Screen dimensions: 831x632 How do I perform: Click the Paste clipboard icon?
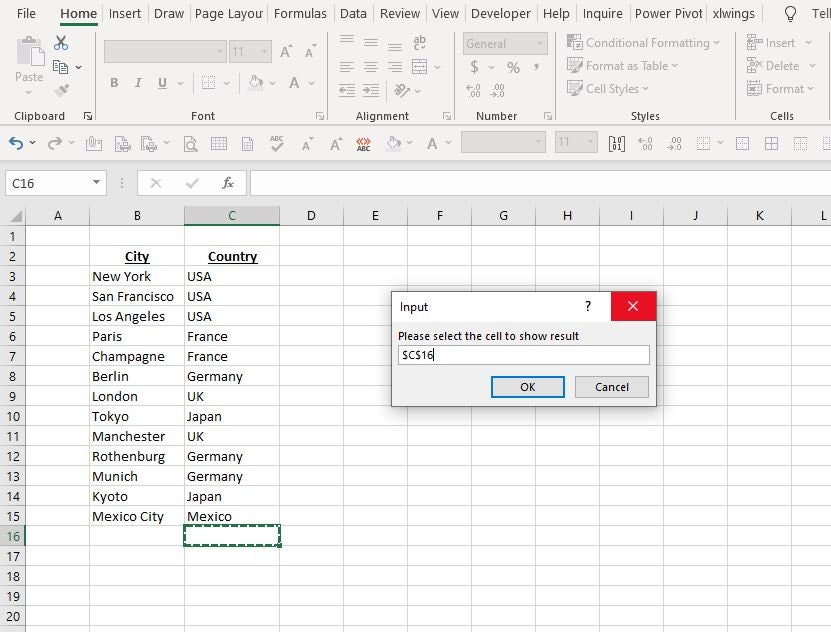coord(30,52)
